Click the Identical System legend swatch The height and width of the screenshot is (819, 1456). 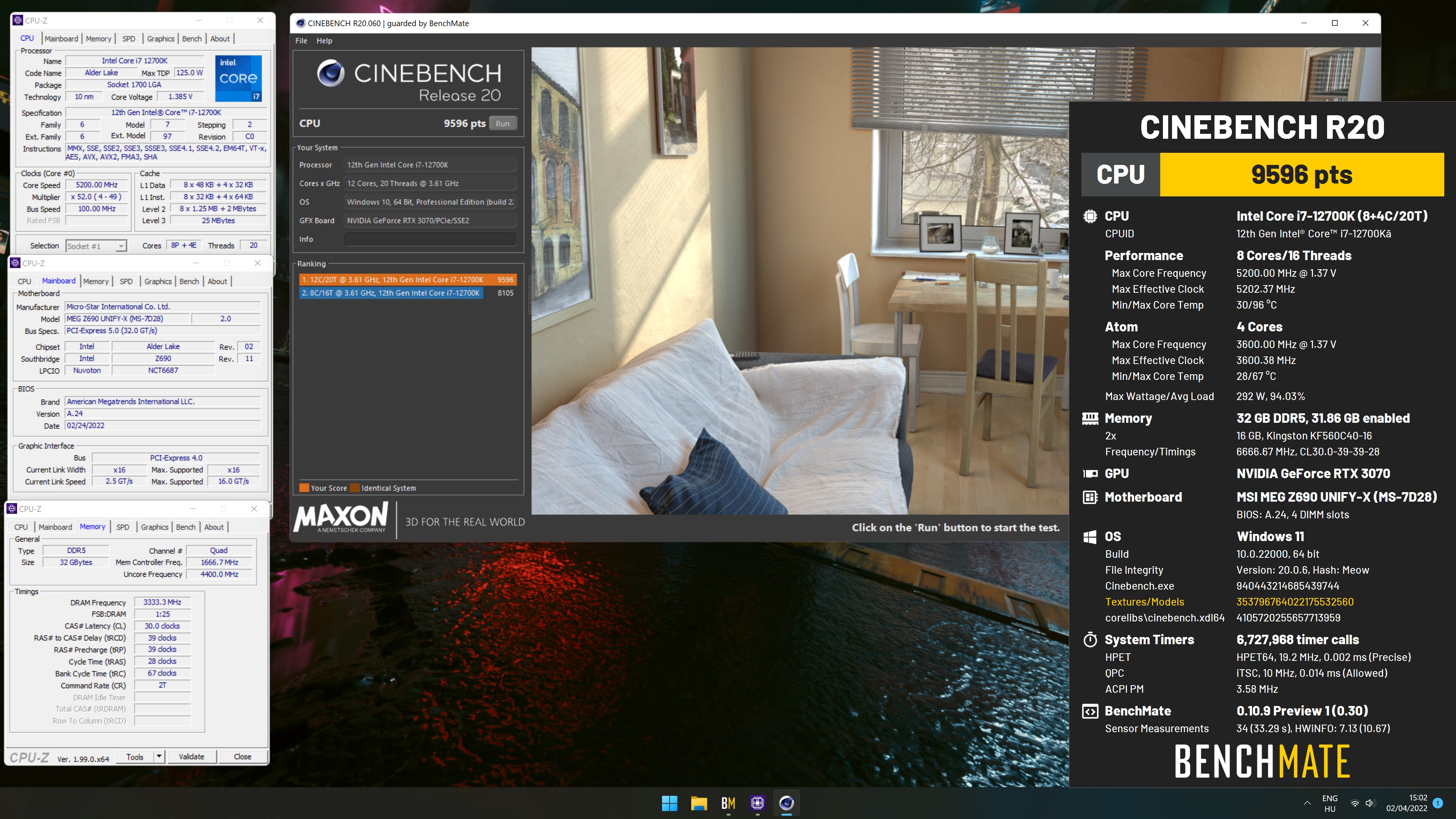coord(355,488)
